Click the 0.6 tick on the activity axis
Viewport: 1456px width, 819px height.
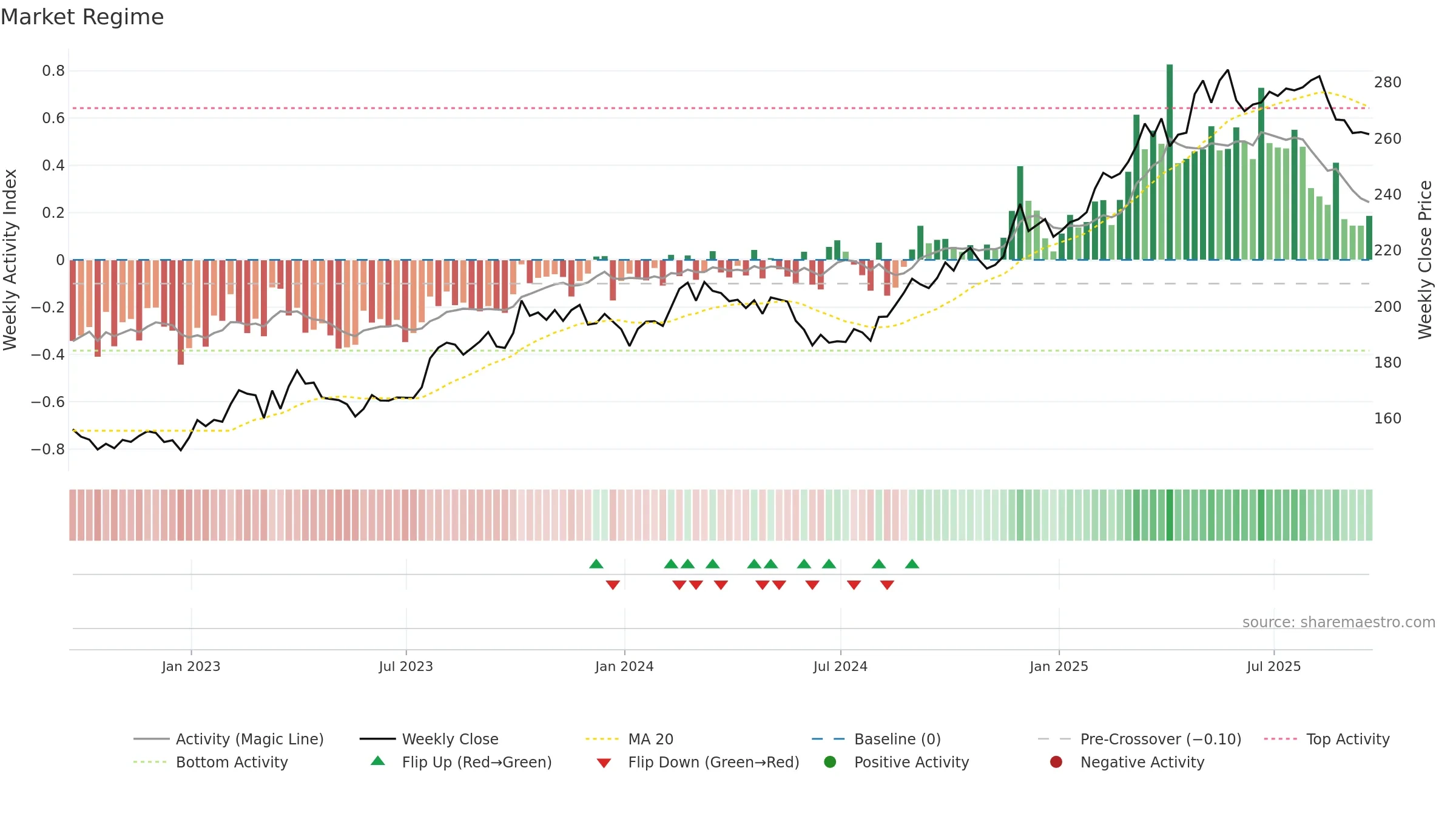(53, 118)
